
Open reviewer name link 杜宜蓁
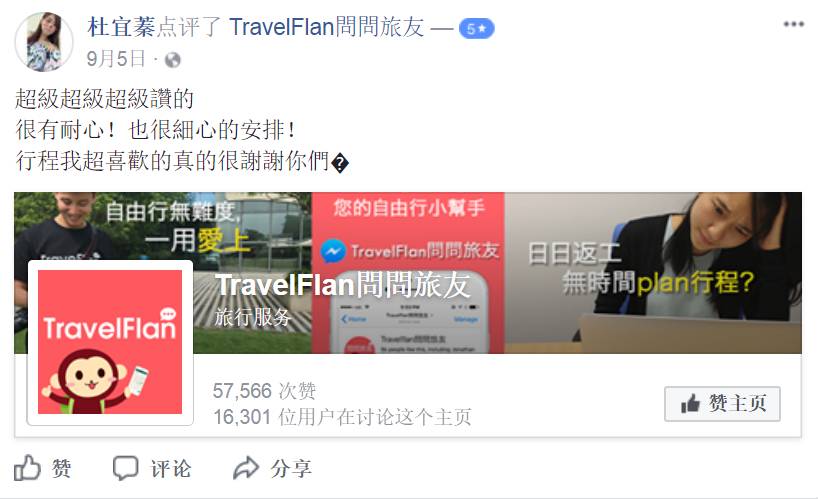(x=122, y=27)
